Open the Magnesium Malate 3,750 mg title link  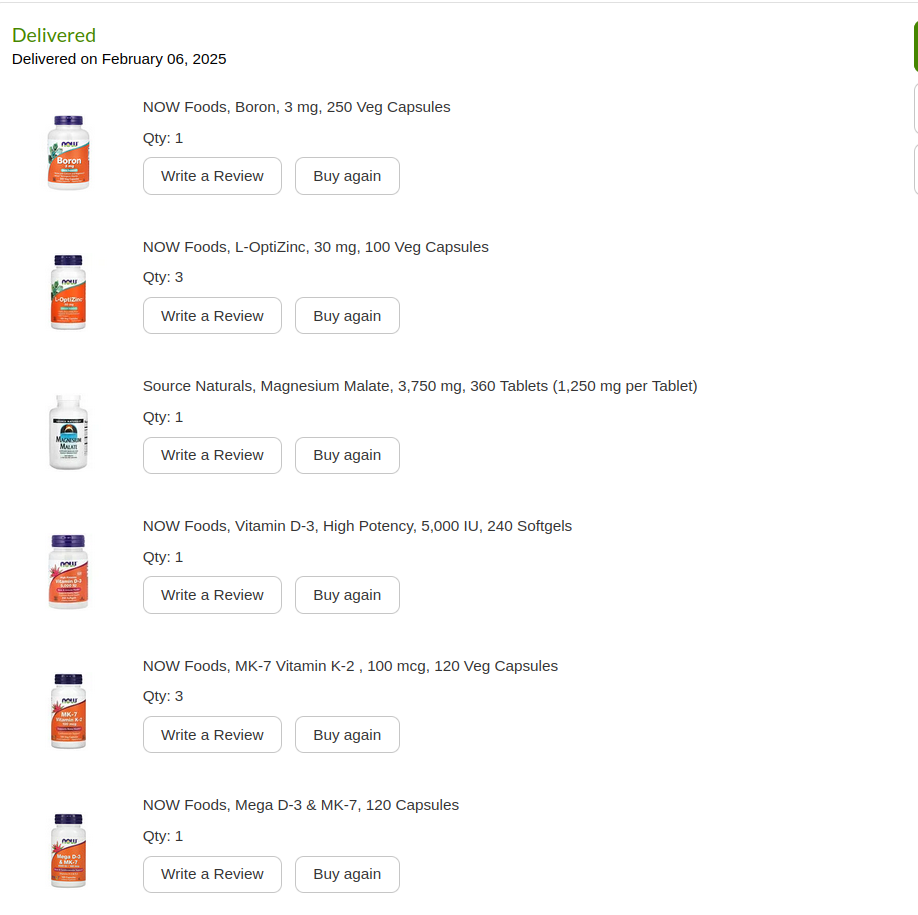point(420,386)
